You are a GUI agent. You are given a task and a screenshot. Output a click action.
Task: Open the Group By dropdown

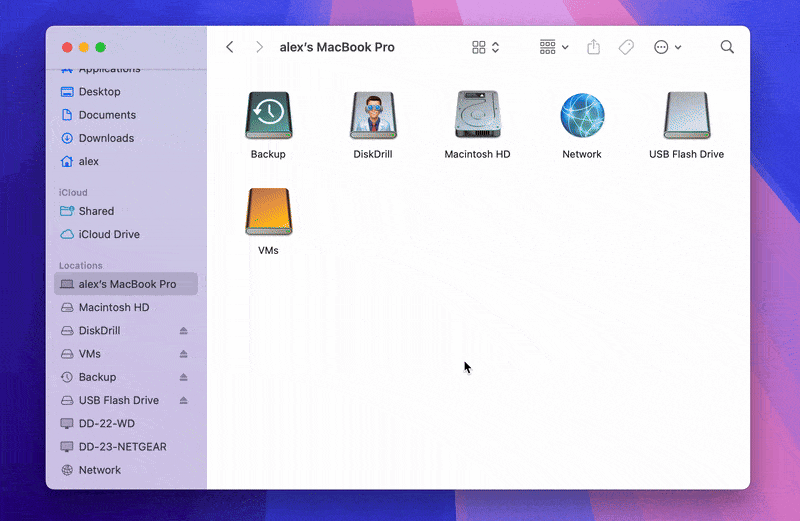554,47
